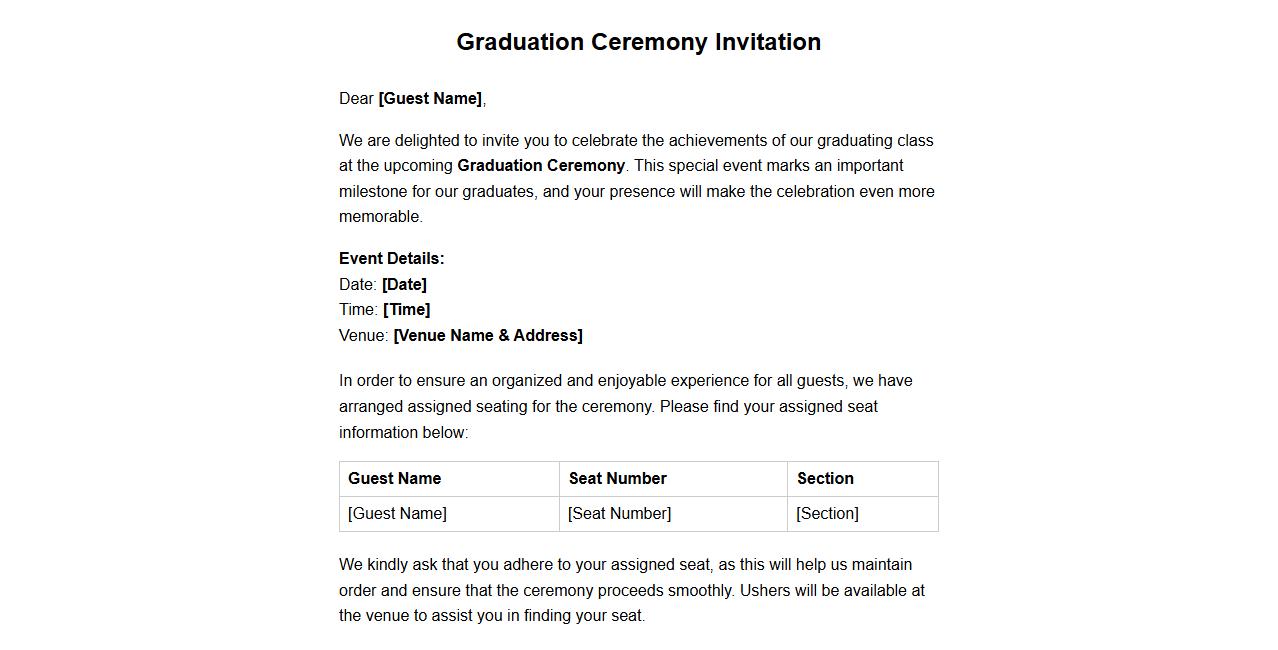Click paragraph beginning "We are delighted"
Image resolution: width=1278 pixels, height=650 pixels.
(638, 179)
